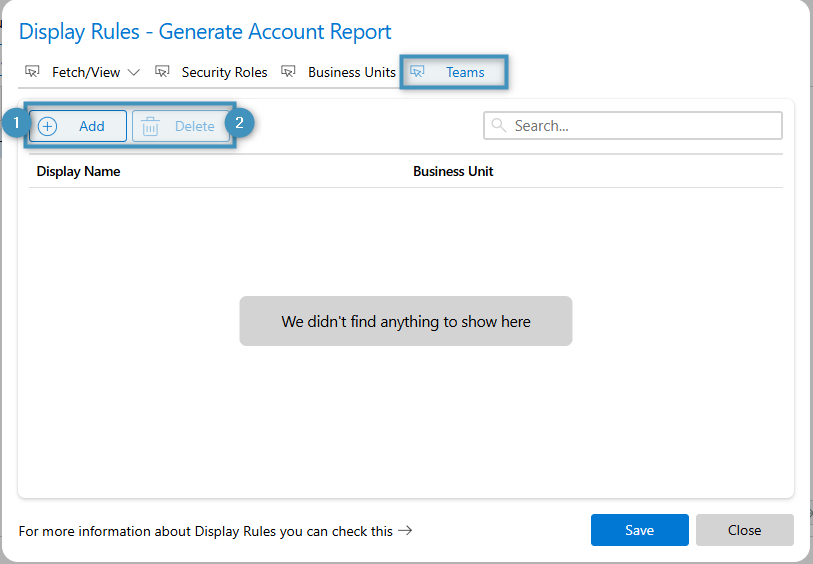Click the magnifying glass search icon
Image resolution: width=813 pixels, height=564 pixels.
click(498, 126)
